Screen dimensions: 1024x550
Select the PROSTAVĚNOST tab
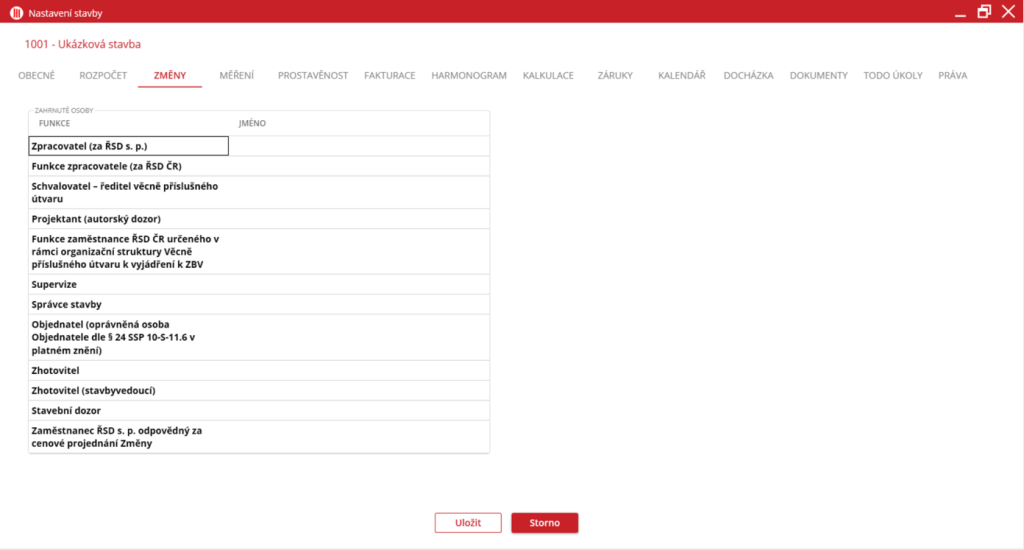[x=313, y=75]
